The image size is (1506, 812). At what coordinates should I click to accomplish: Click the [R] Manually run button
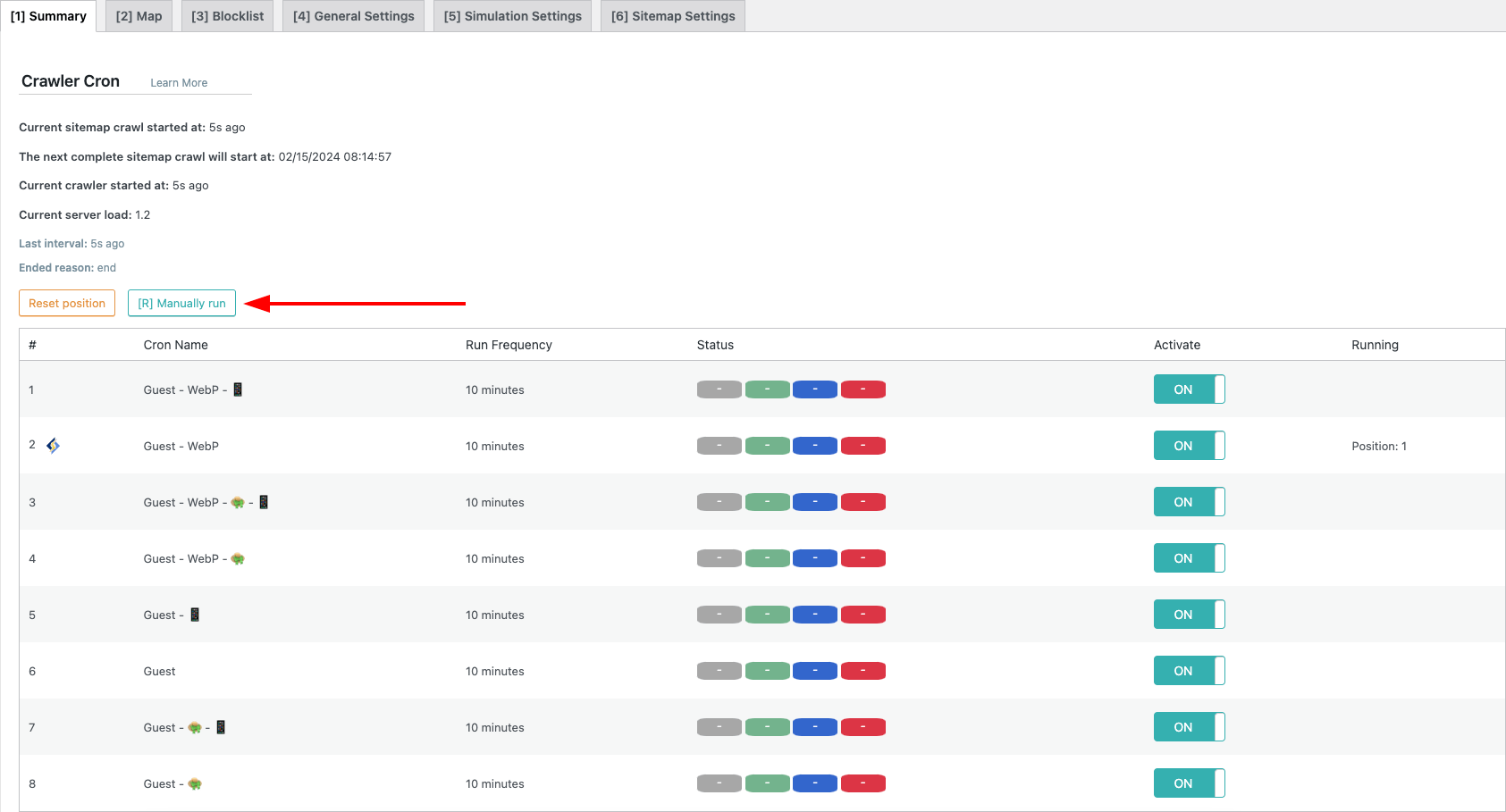pyautogui.click(x=181, y=303)
